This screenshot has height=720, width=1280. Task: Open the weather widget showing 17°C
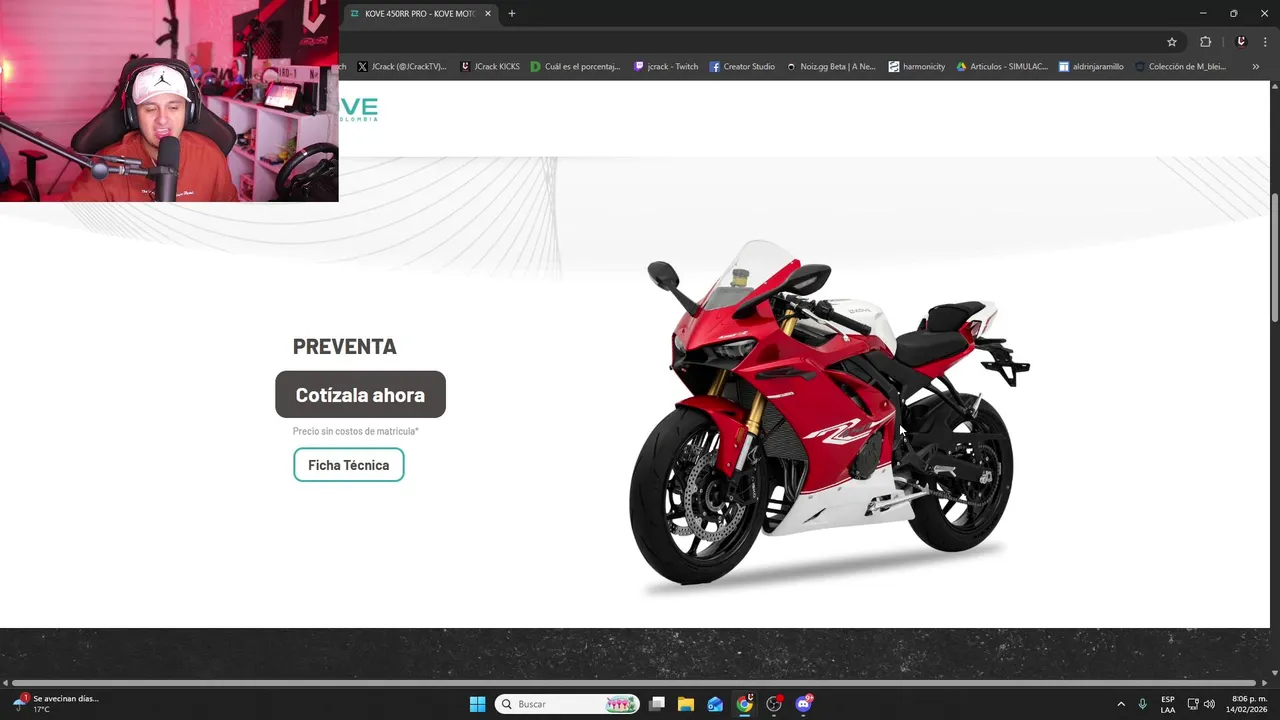[56, 704]
